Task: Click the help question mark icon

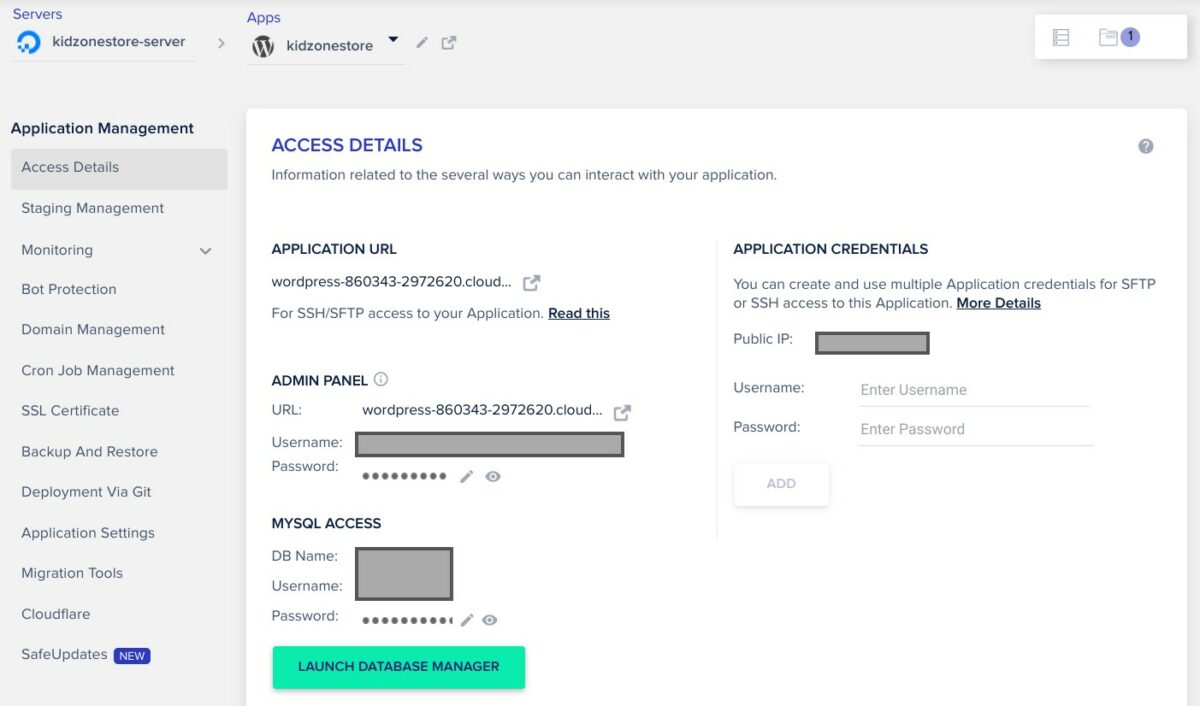Action: point(1146,146)
